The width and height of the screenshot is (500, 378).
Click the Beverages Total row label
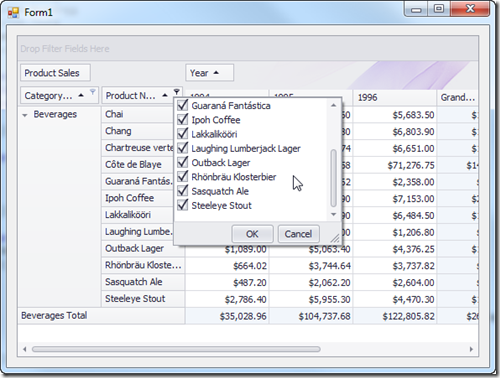coord(101,316)
